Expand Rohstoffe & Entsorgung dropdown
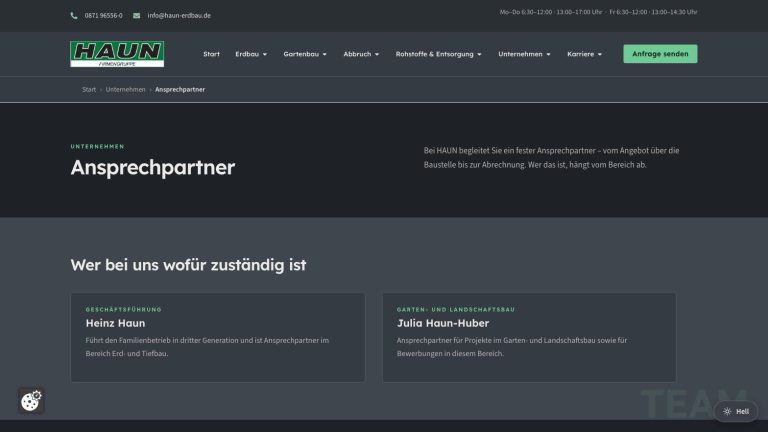Screen dimensions: 768x432 438,54
